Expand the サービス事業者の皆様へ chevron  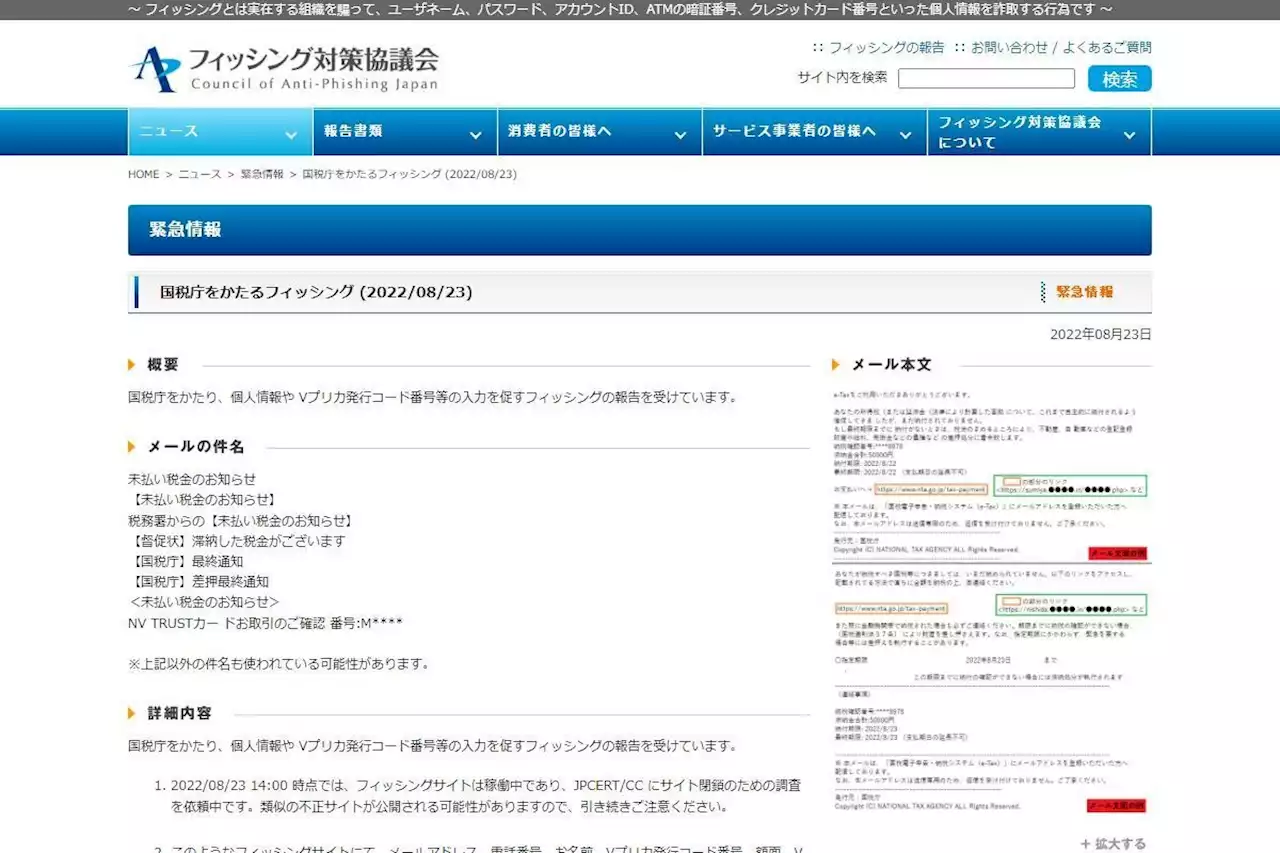905,135
